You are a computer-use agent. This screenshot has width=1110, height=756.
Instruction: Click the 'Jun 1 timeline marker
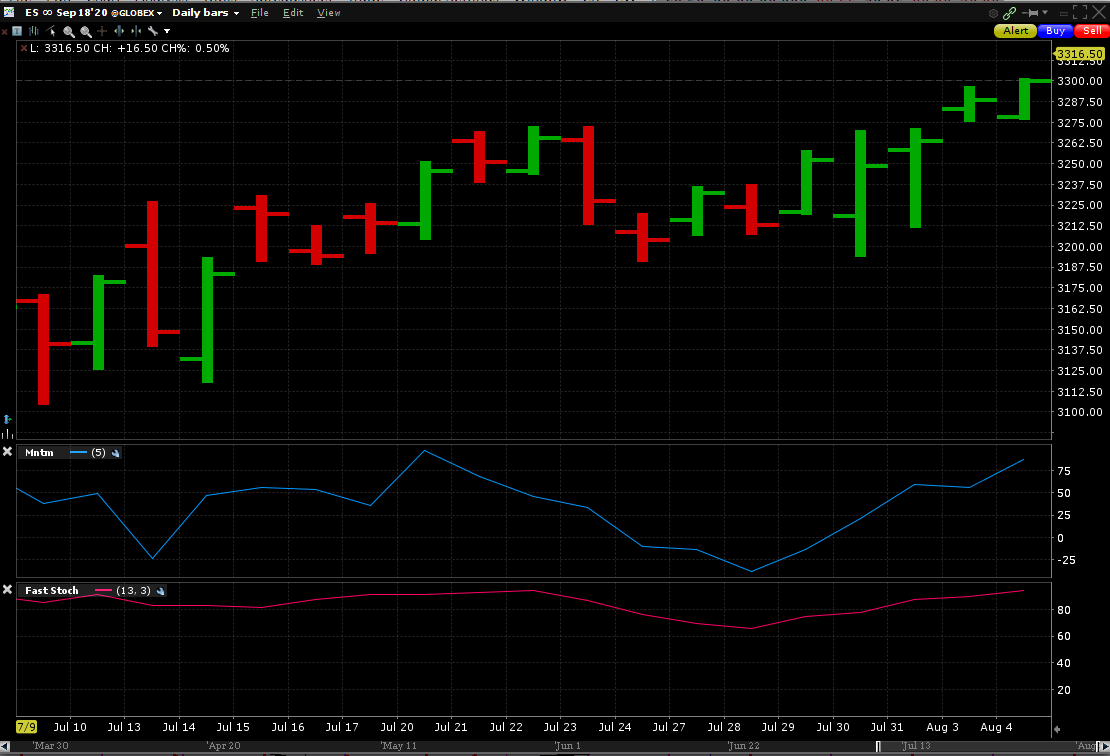click(x=568, y=746)
